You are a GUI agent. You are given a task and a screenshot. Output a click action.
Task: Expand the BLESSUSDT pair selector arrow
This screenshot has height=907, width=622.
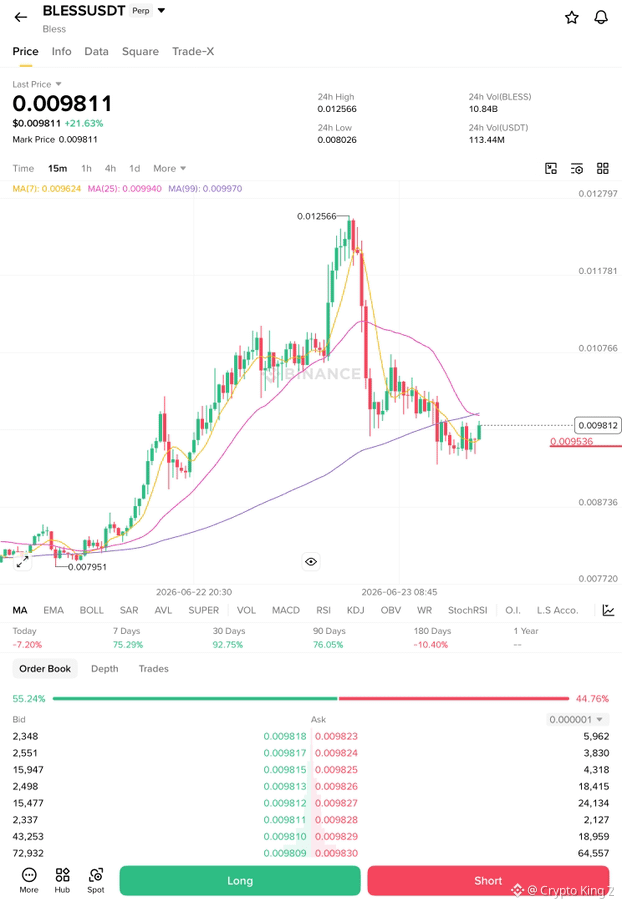161,10
